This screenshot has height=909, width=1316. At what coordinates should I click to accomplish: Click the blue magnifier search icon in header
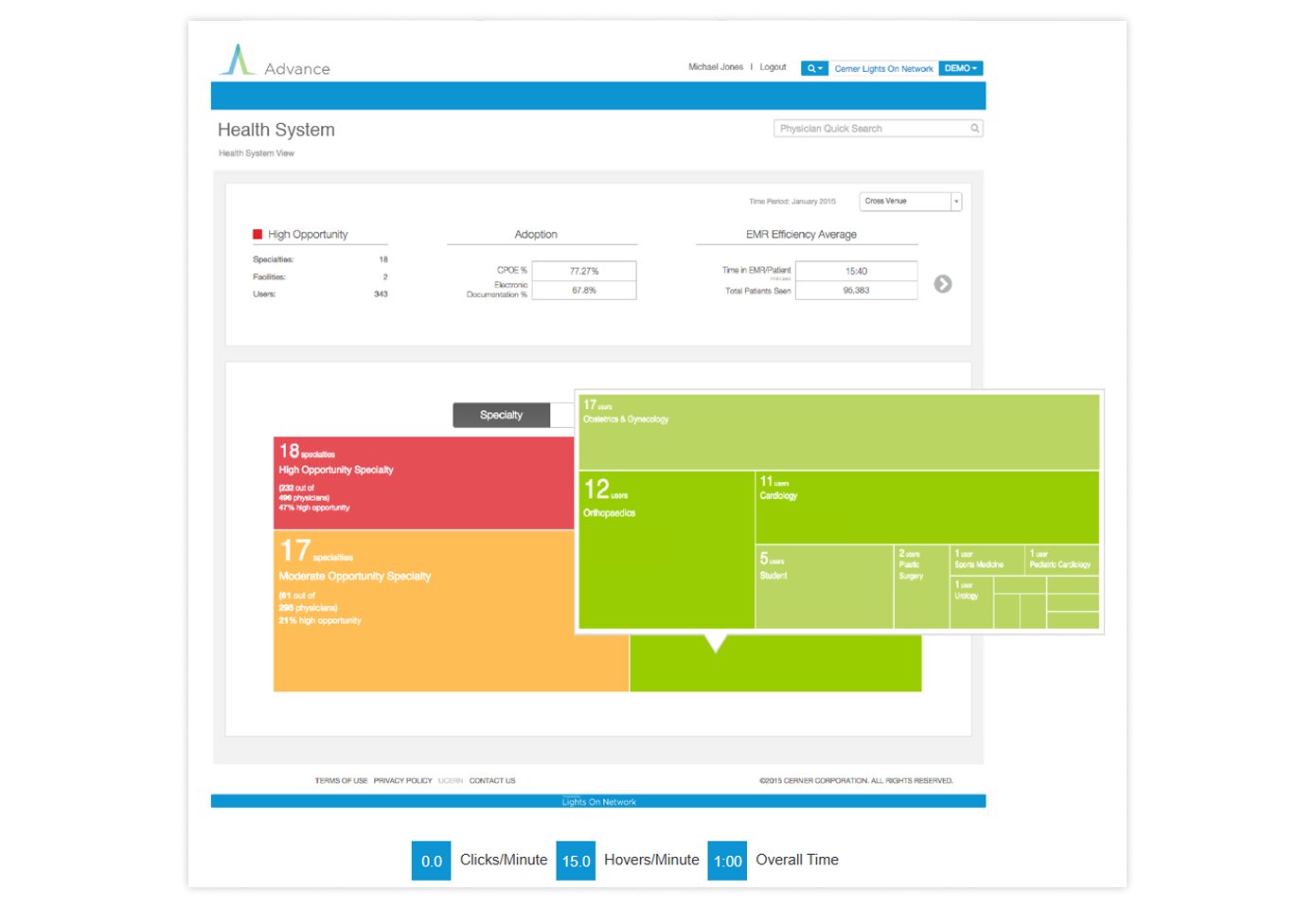(x=809, y=67)
